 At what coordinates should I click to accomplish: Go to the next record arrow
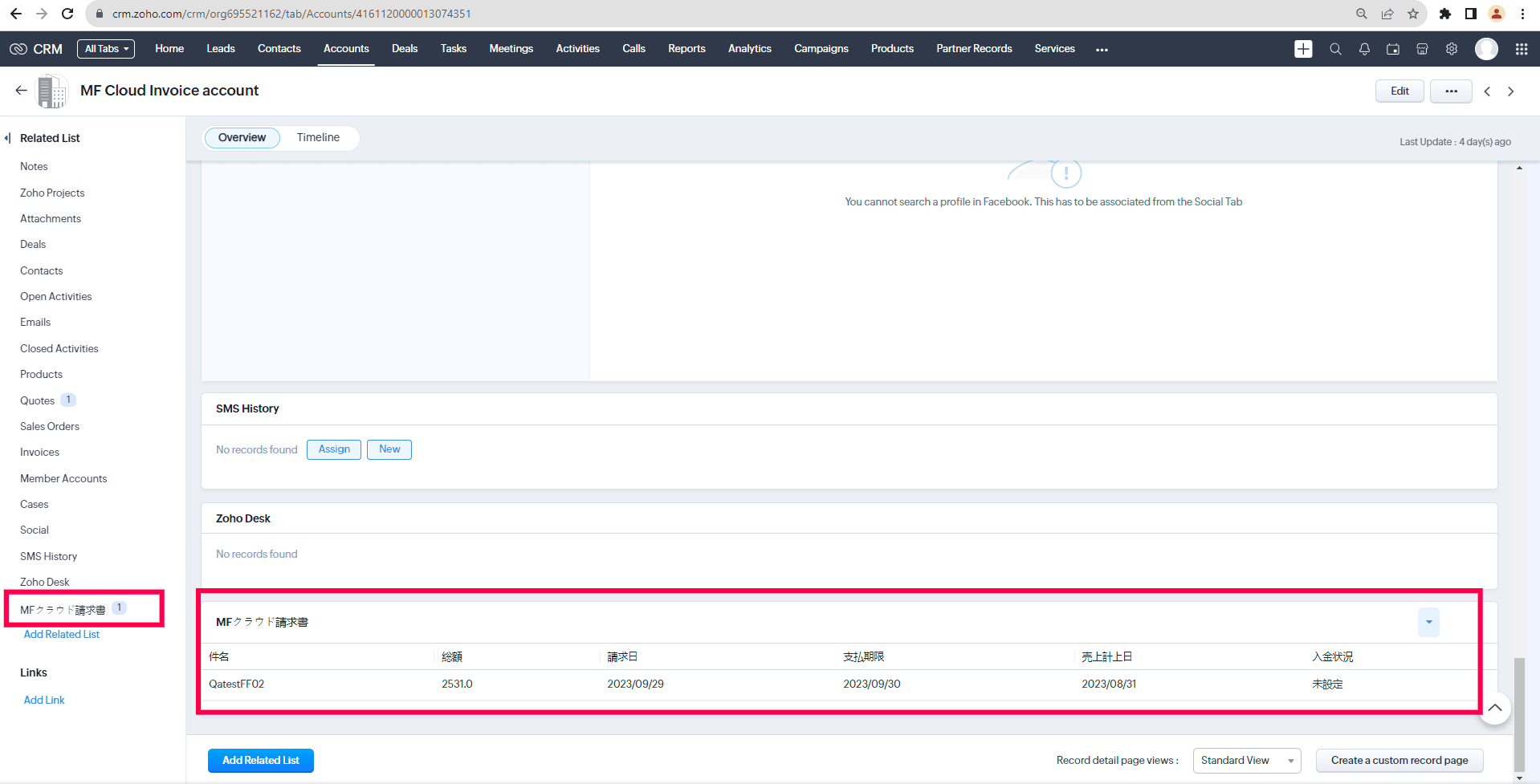tap(1510, 91)
